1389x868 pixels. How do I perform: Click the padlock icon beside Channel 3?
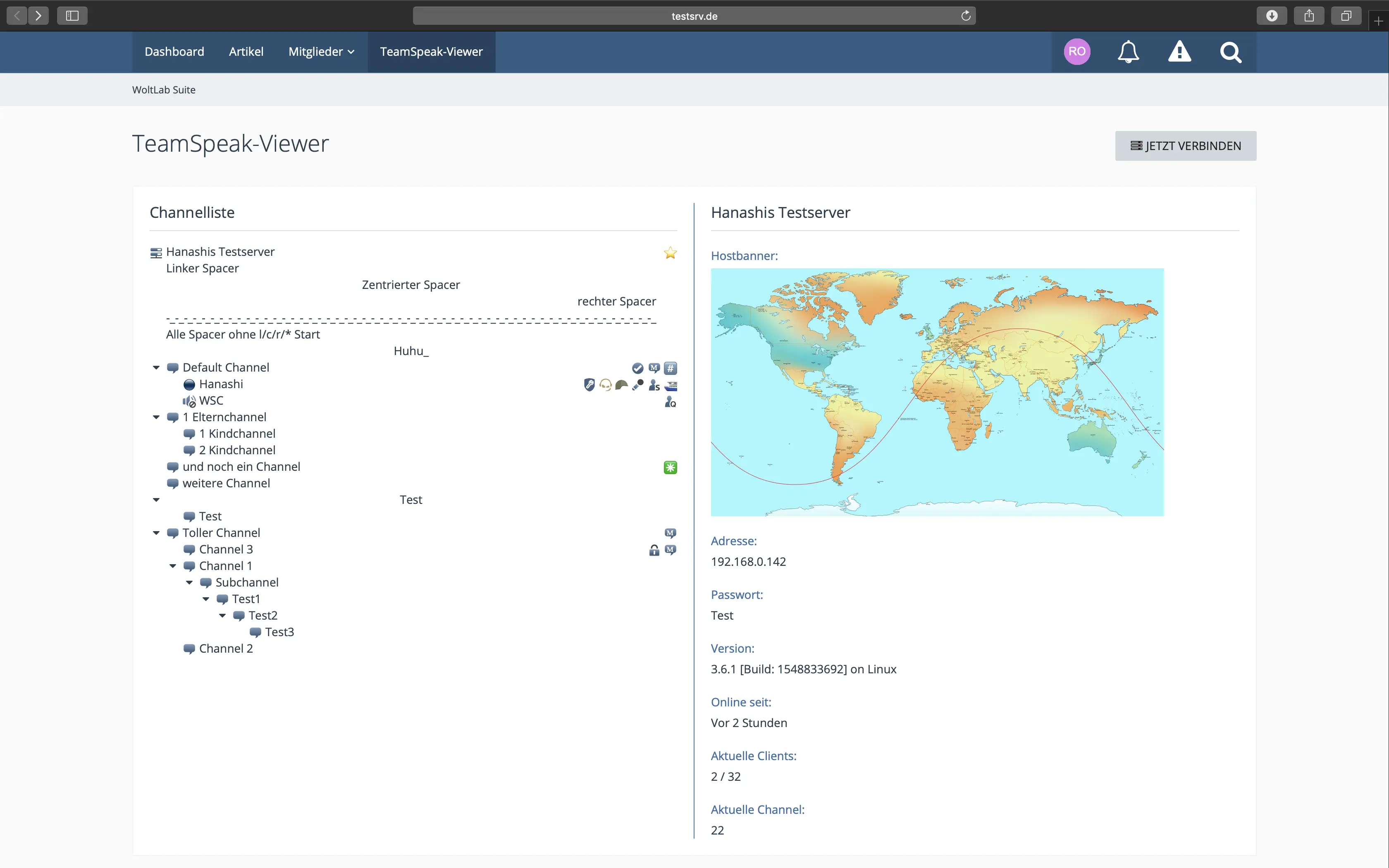(654, 550)
